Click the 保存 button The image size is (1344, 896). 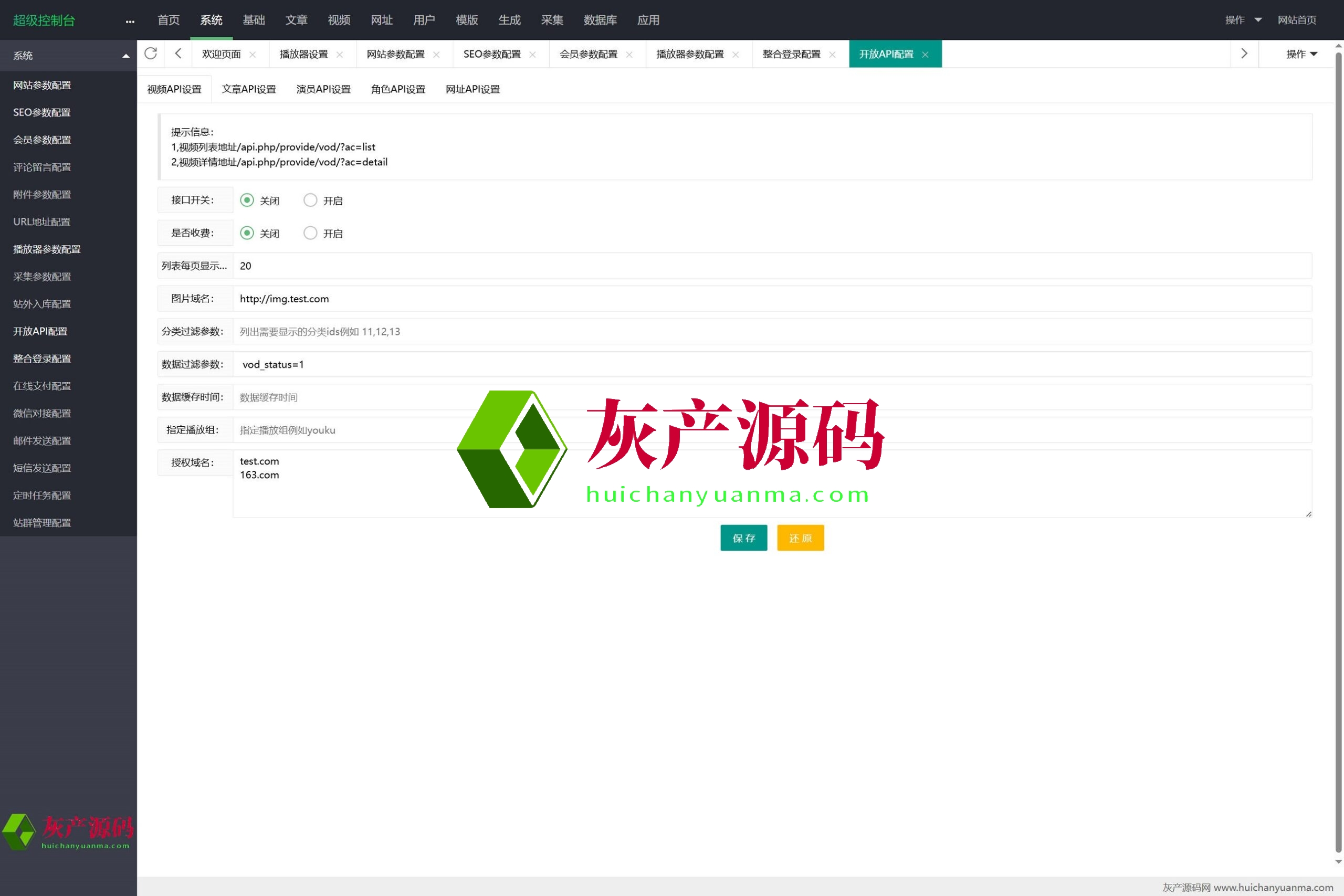[x=743, y=537]
